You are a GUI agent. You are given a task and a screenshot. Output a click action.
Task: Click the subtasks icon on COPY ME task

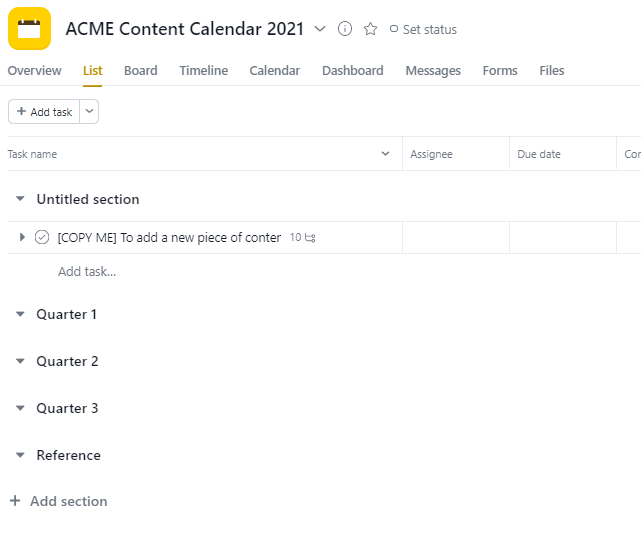(310, 238)
